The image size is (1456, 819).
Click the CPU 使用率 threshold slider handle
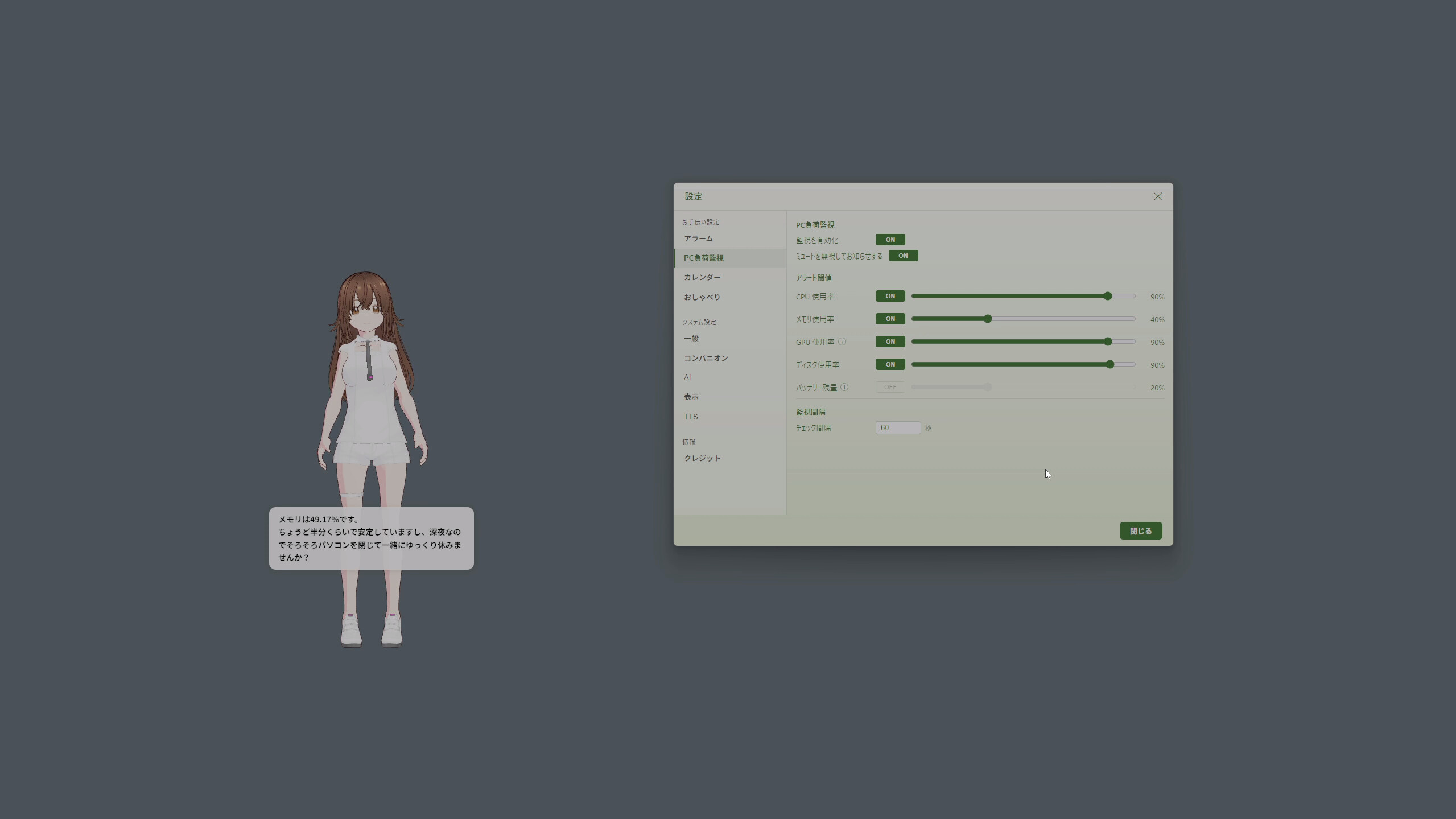pyautogui.click(x=1107, y=296)
